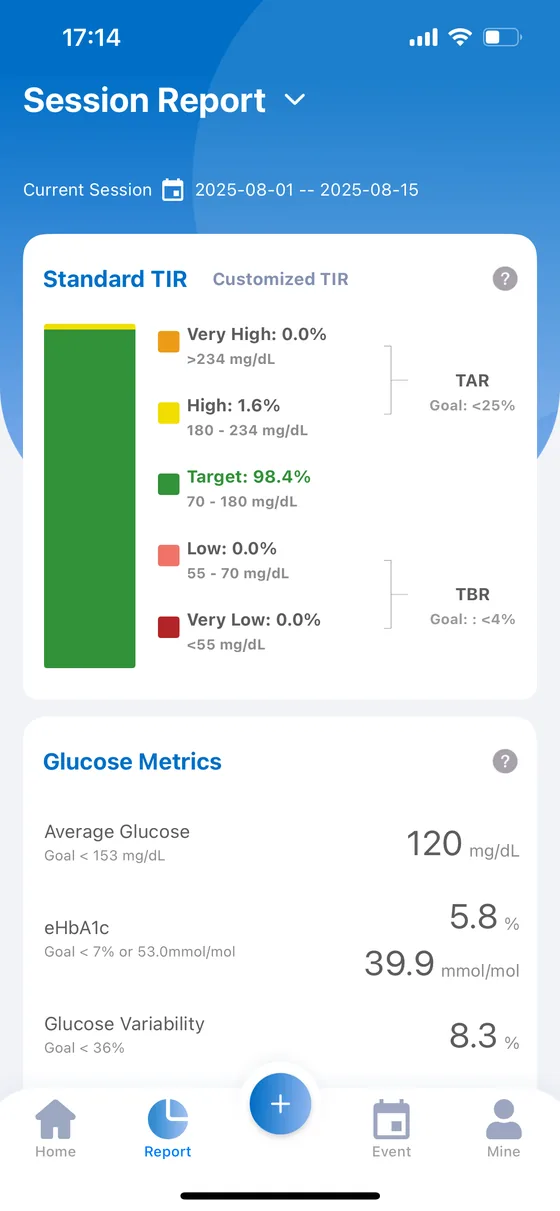The height and width of the screenshot is (1211, 560).
Task: Tap the Glucose Variability row
Action: 280,1035
